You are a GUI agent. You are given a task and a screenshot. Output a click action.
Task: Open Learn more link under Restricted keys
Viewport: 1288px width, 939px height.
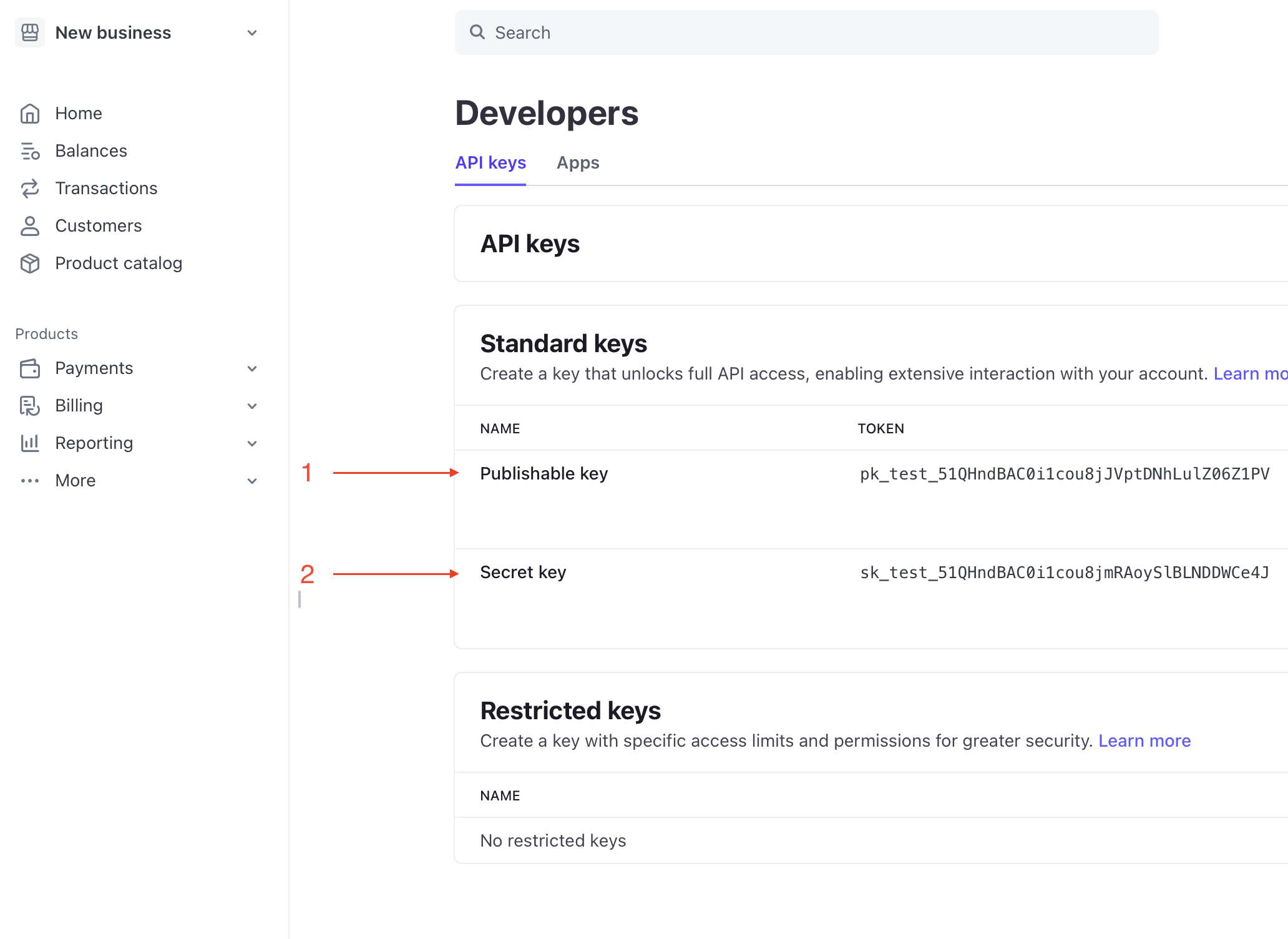coord(1144,741)
